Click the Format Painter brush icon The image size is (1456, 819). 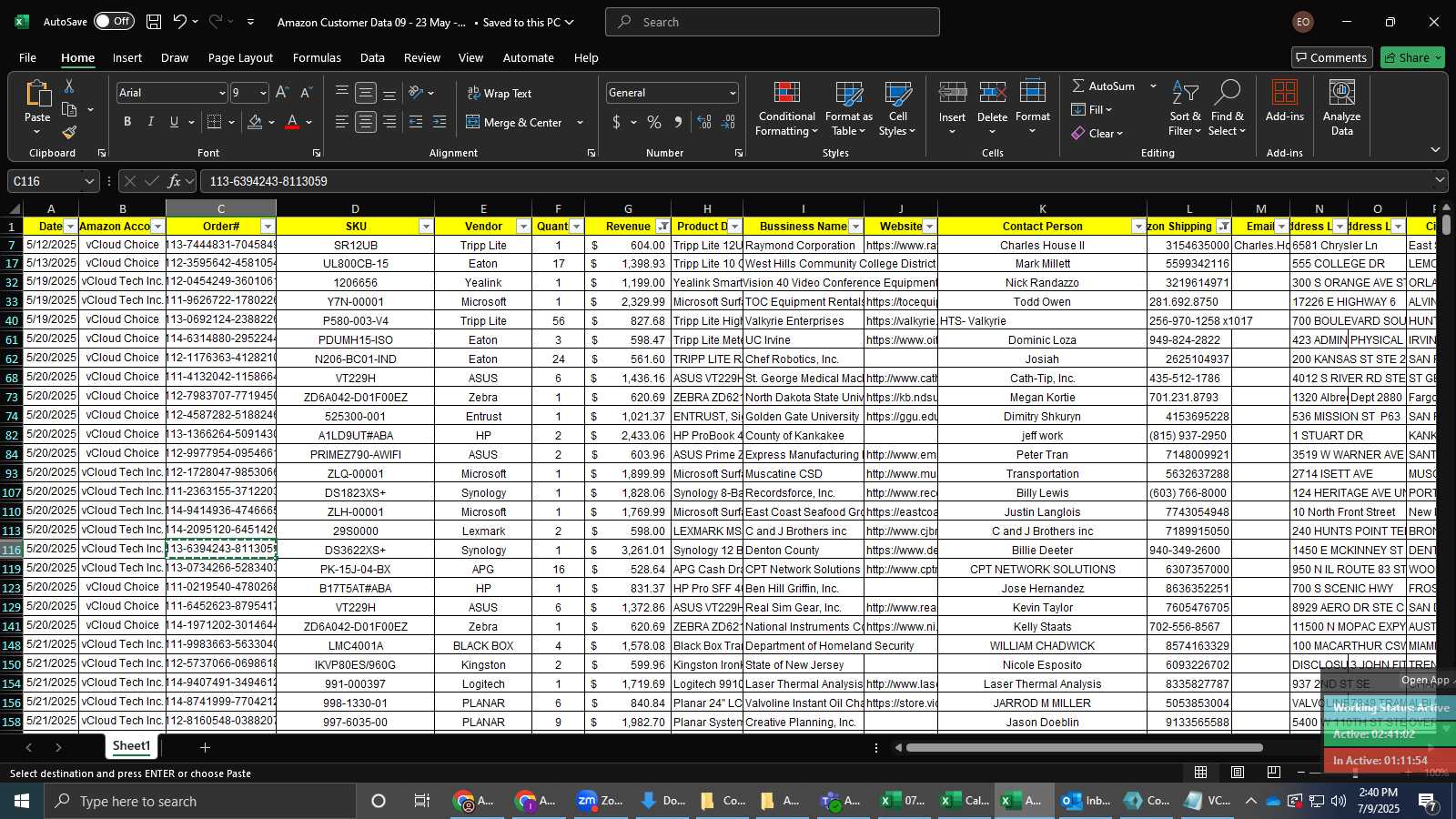point(69,133)
